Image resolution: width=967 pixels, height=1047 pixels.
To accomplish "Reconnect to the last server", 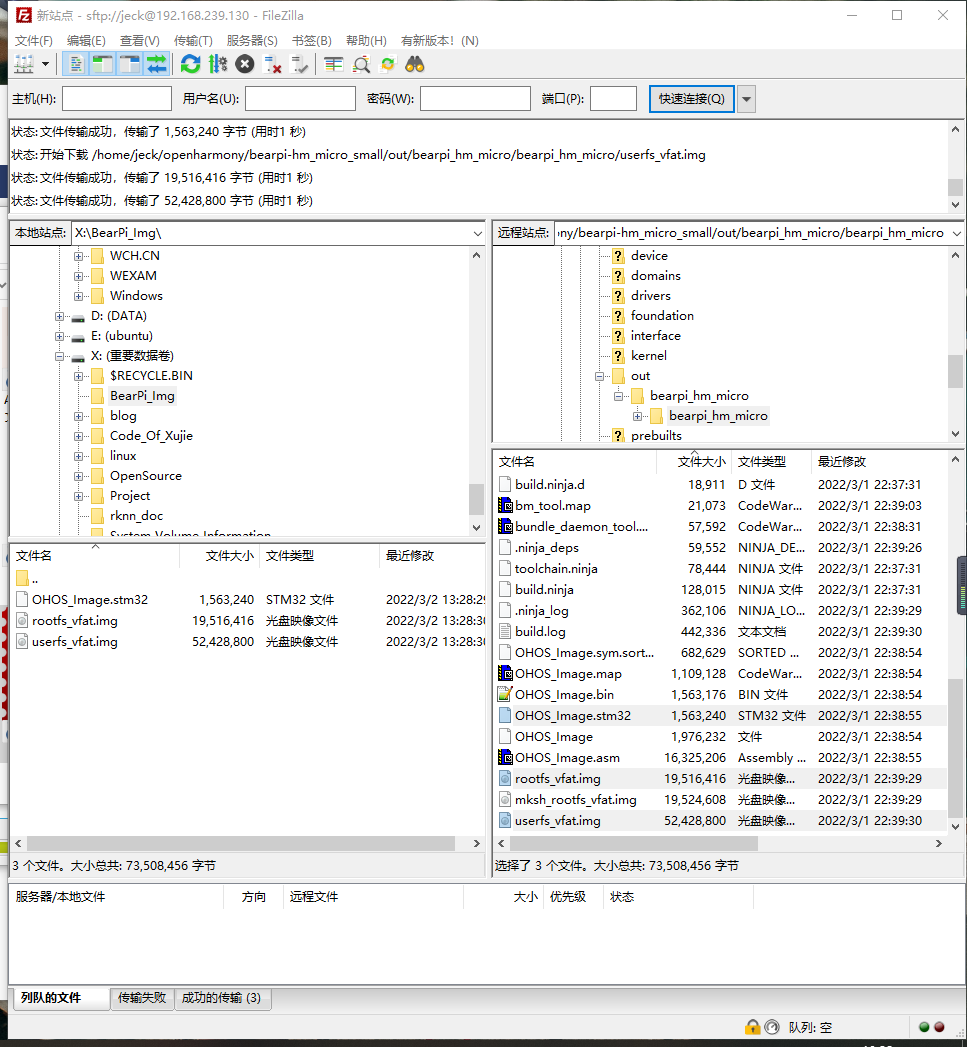I will (x=300, y=65).
